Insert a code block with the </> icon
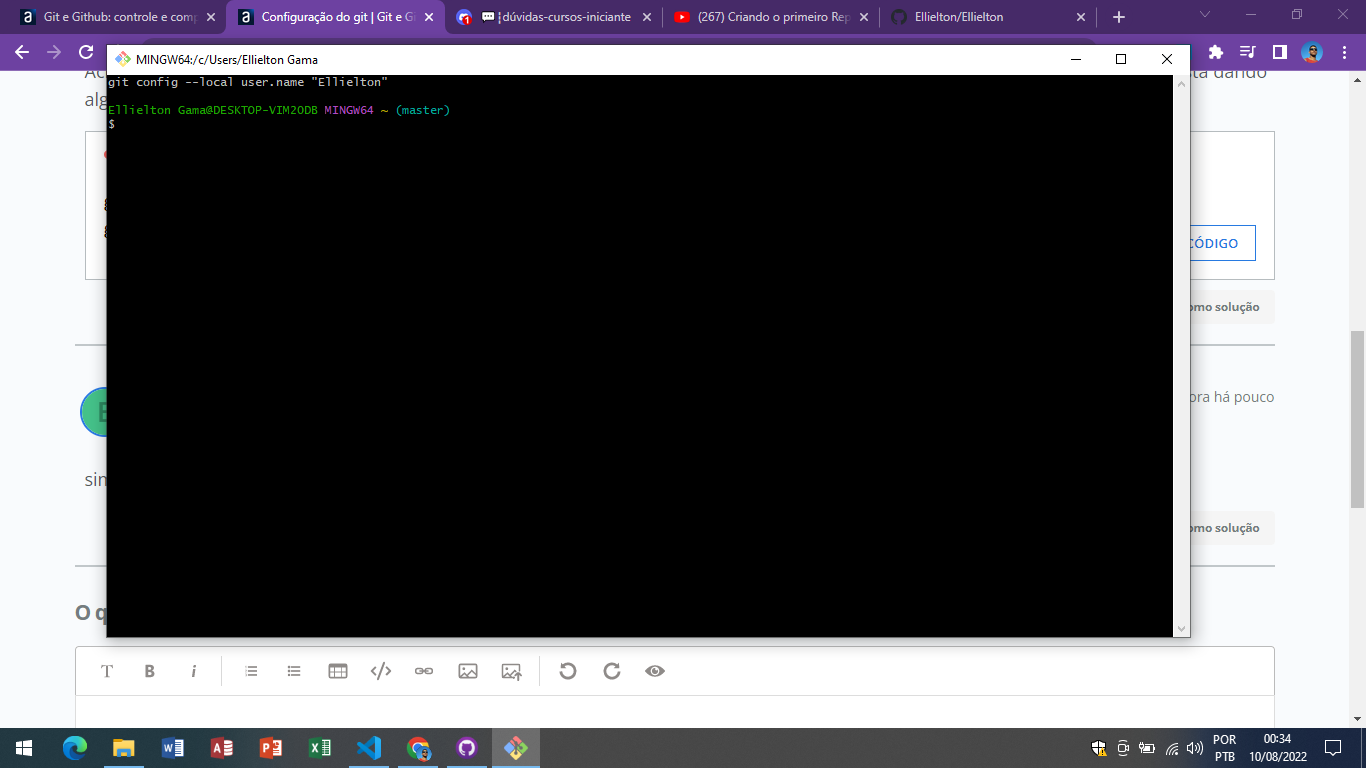 tap(381, 671)
